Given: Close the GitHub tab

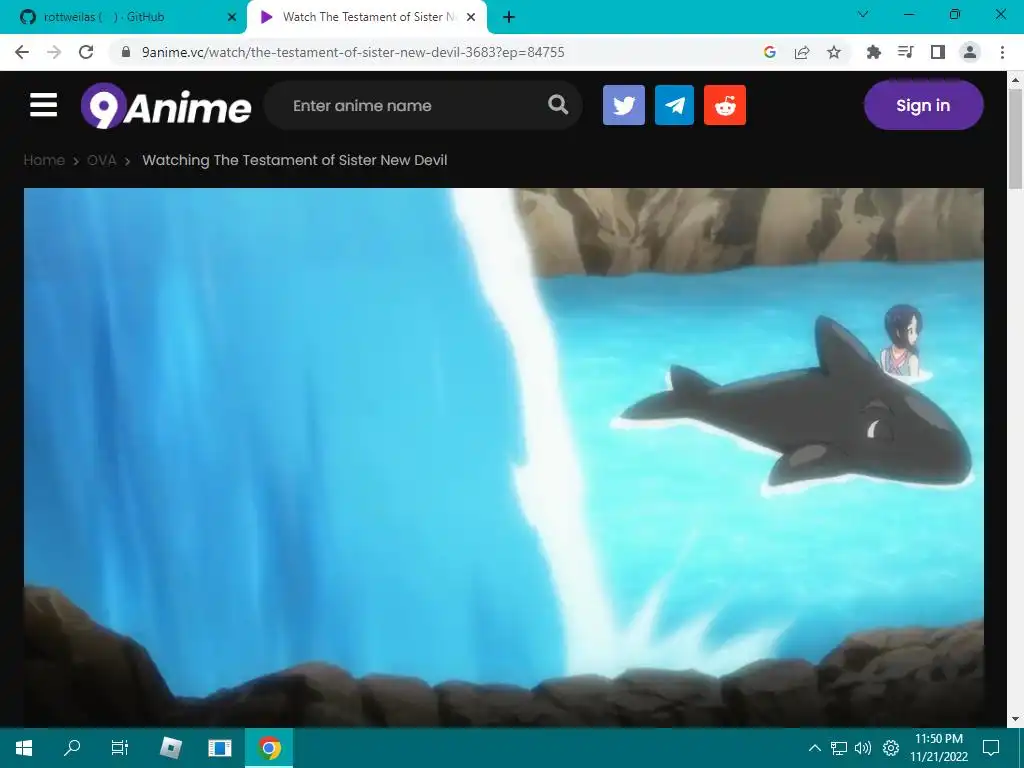Looking at the screenshot, I should pos(231,18).
